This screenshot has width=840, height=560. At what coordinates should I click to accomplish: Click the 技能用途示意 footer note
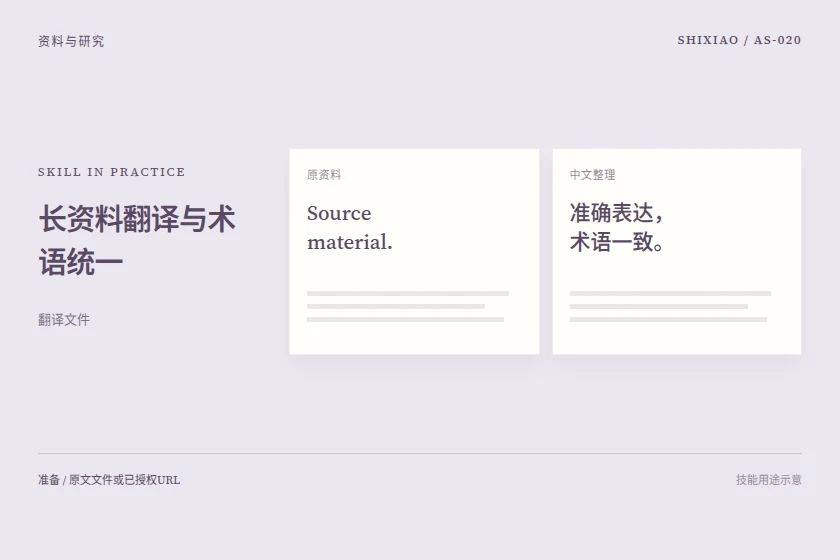[x=769, y=480]
